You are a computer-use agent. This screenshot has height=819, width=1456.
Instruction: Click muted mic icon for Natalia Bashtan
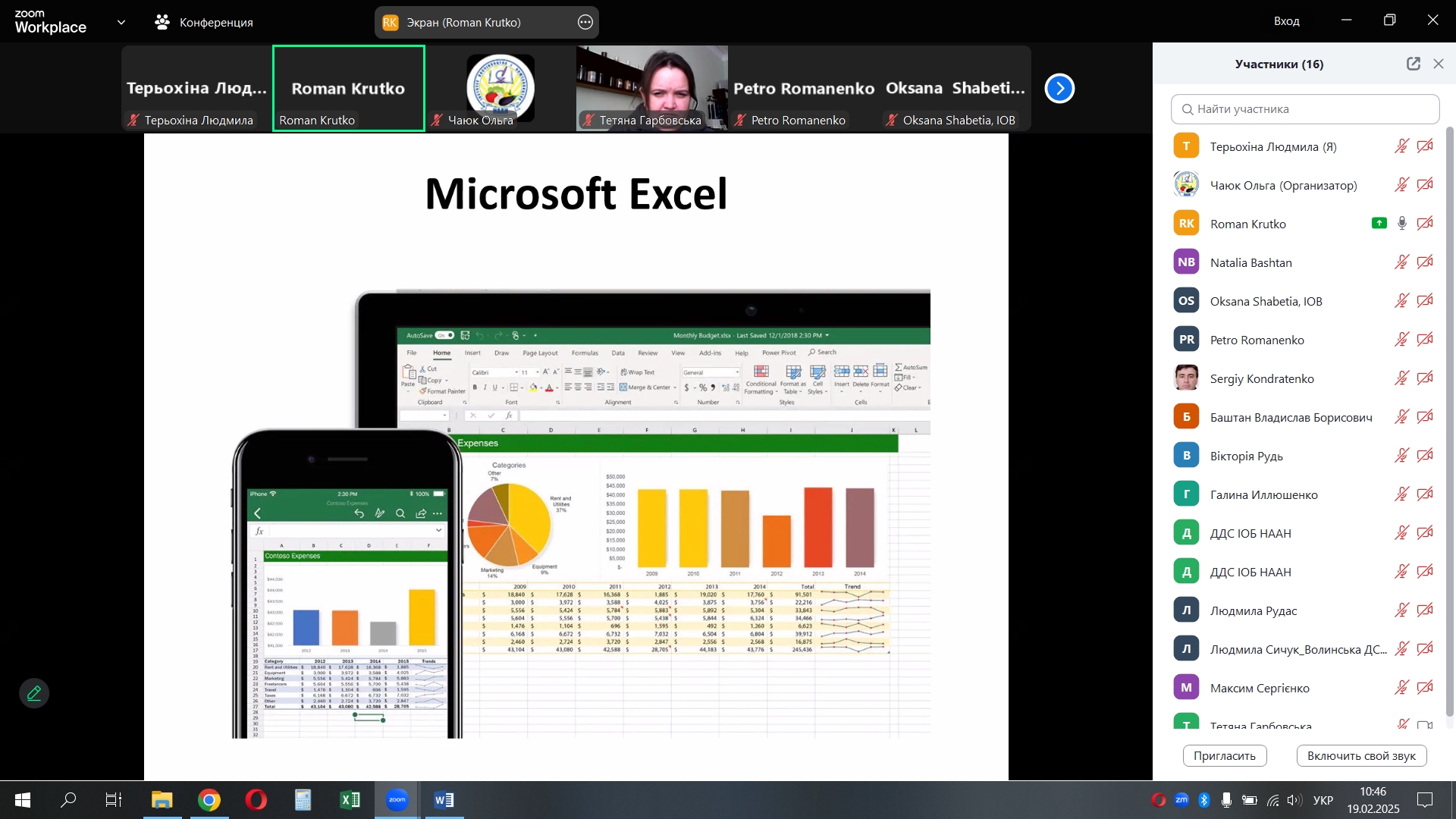tap(1401, 262)
